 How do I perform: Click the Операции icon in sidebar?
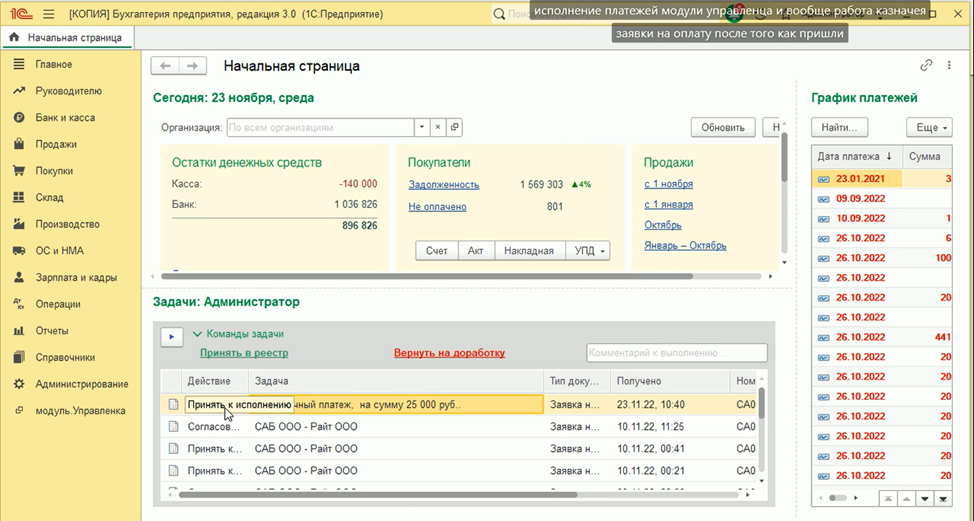click(x=19, y=304)
